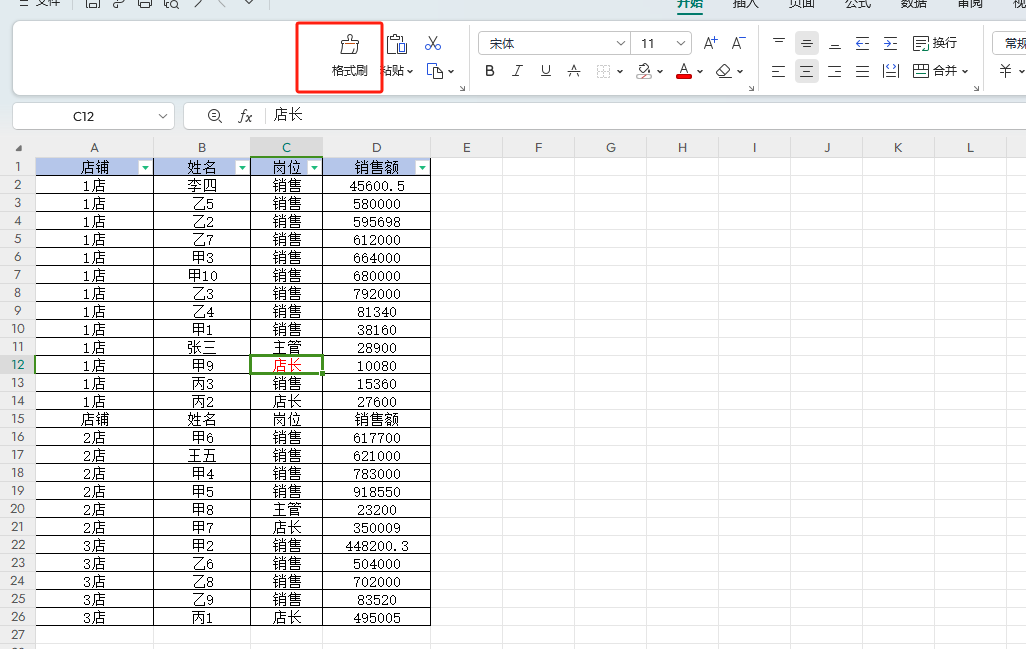Select row 15 header
The width and height of the screenshot is (1026, 649).
18,419
